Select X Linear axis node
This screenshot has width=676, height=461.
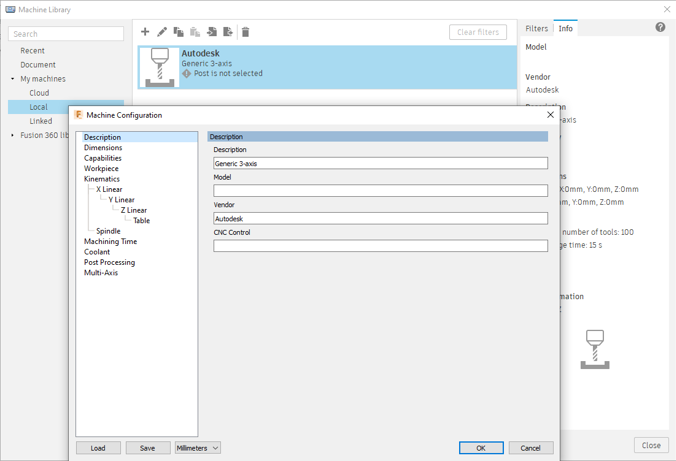click(109, 189)
